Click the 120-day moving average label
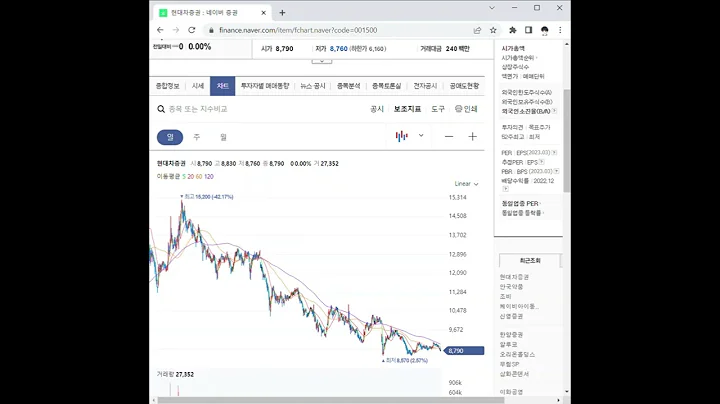The height and width of the screenshot is (404, 720). click(x=209, y=176)
